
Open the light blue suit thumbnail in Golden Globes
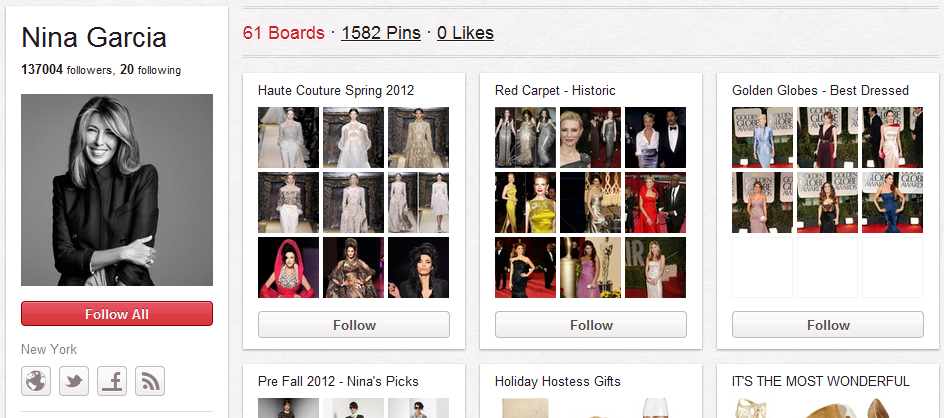762,137
